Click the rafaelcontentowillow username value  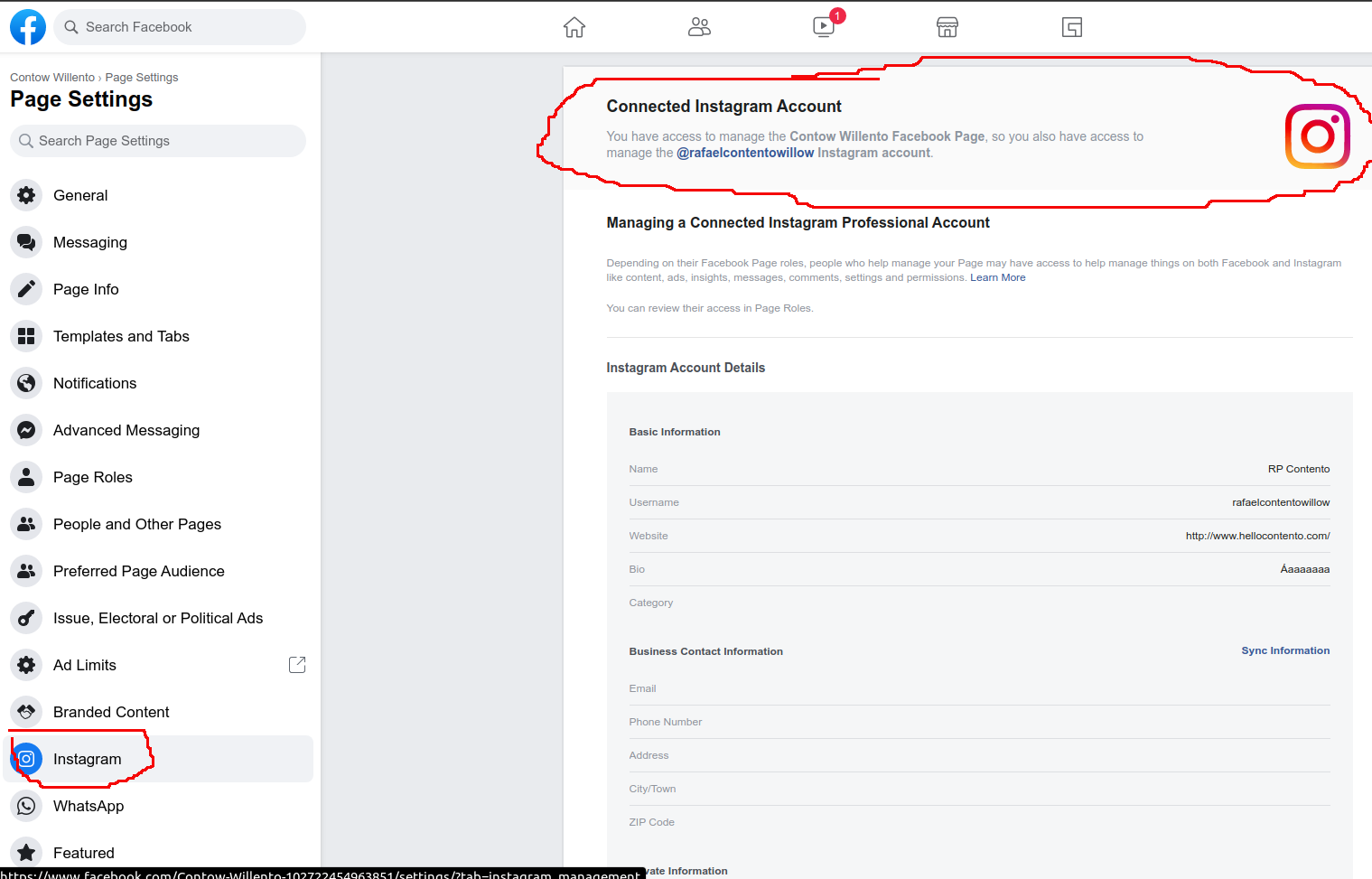click(x=1281, y=502)
